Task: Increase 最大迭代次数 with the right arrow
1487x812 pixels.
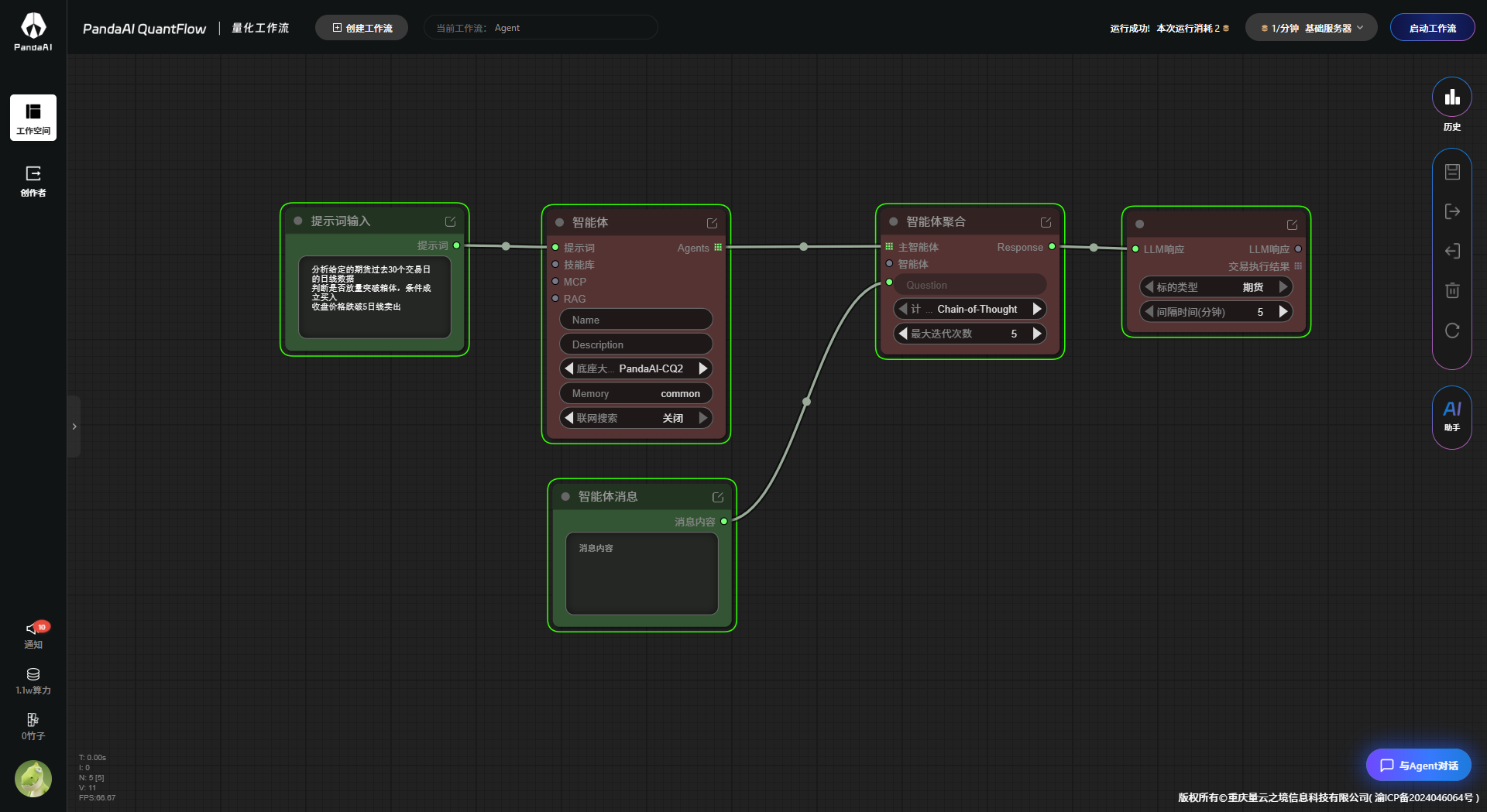Action: (x=1037, y=334)
